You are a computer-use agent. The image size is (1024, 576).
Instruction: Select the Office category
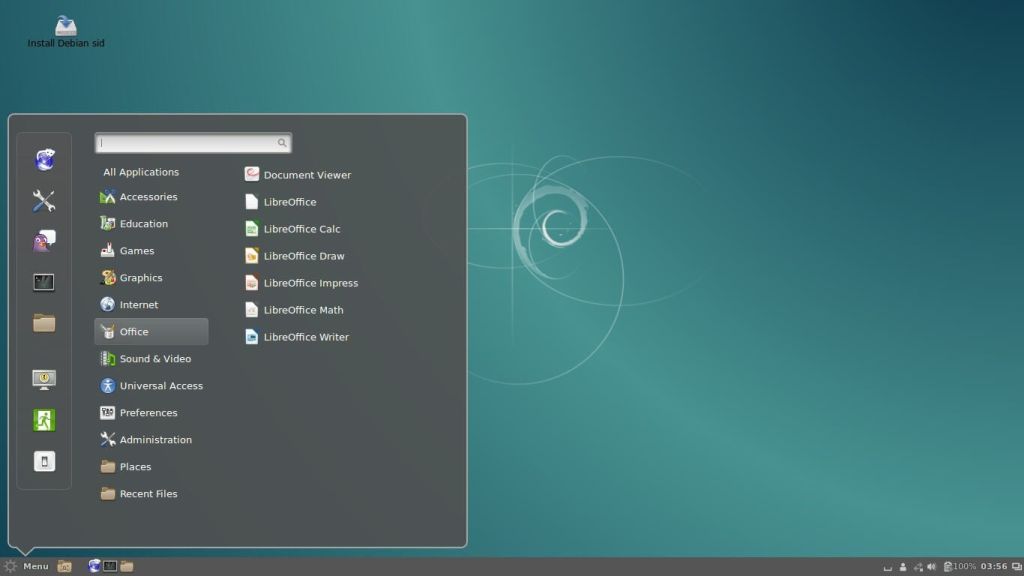(152, 332)
